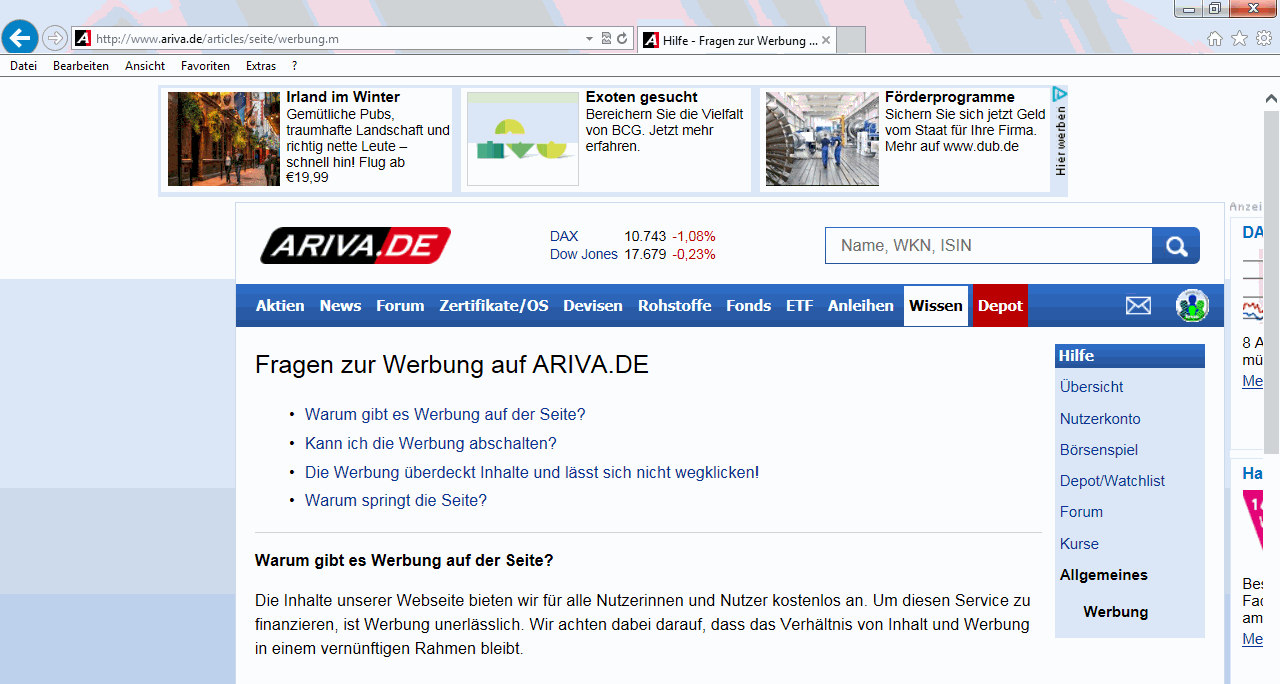Screen dimensions: 1280x684
Task: Open the Rohstoffe section
Action: click(x=675, y=306)
